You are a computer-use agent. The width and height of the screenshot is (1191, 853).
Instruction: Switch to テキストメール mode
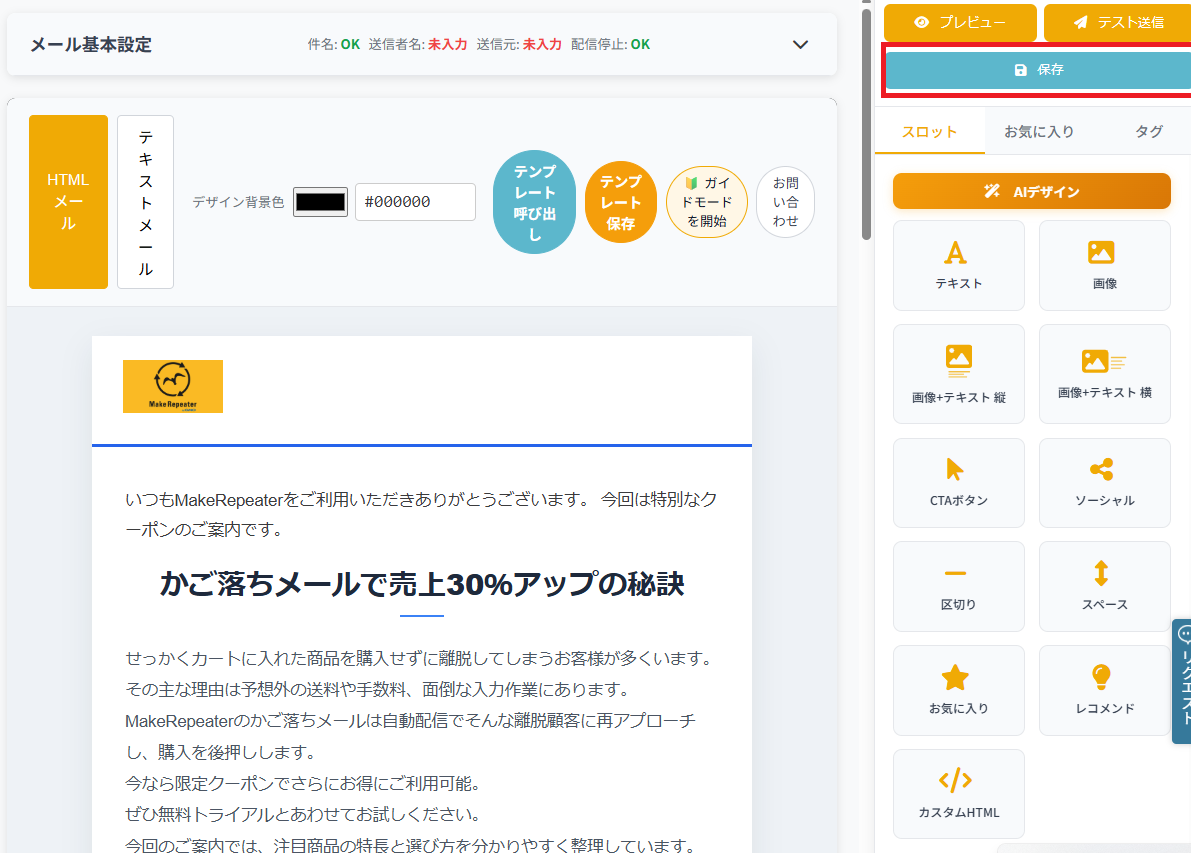145,201
